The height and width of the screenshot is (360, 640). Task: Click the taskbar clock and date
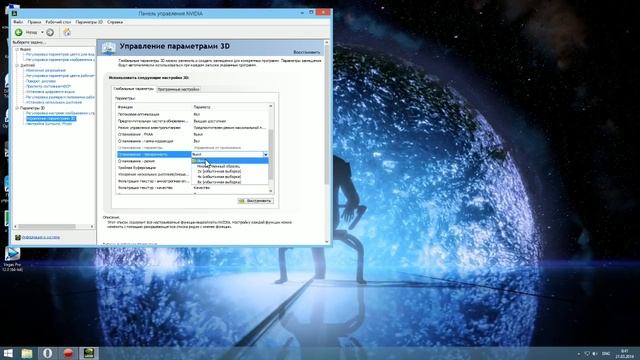pyautogui.click(x=625, y=353)
